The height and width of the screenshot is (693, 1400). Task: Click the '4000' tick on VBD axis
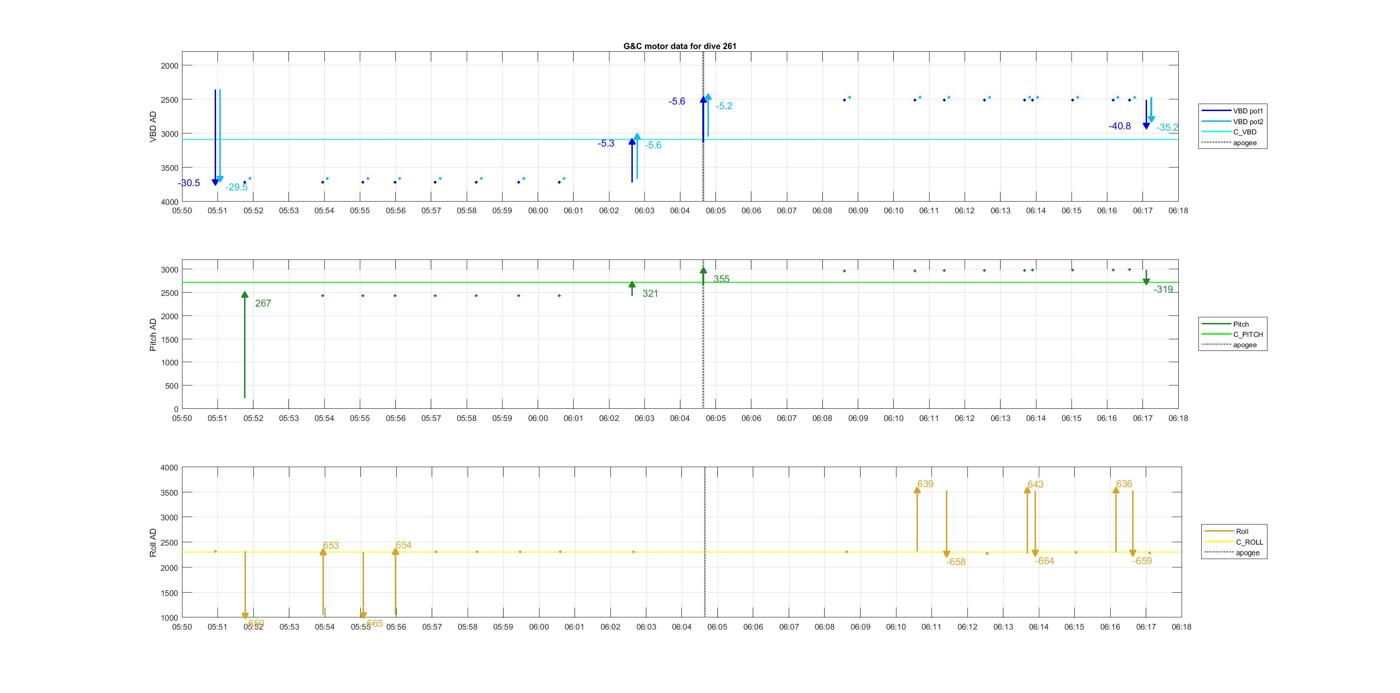[169, 202]
